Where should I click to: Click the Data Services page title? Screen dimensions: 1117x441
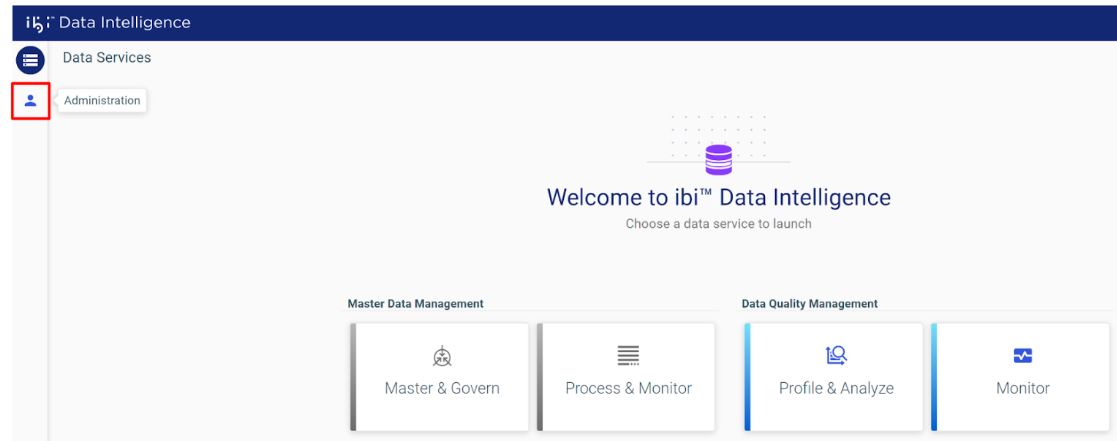tap(107, 58)
